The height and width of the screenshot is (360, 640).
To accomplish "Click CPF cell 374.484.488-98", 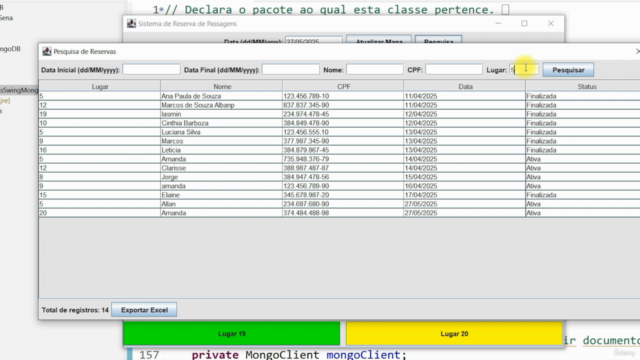I will pos(343,213).
